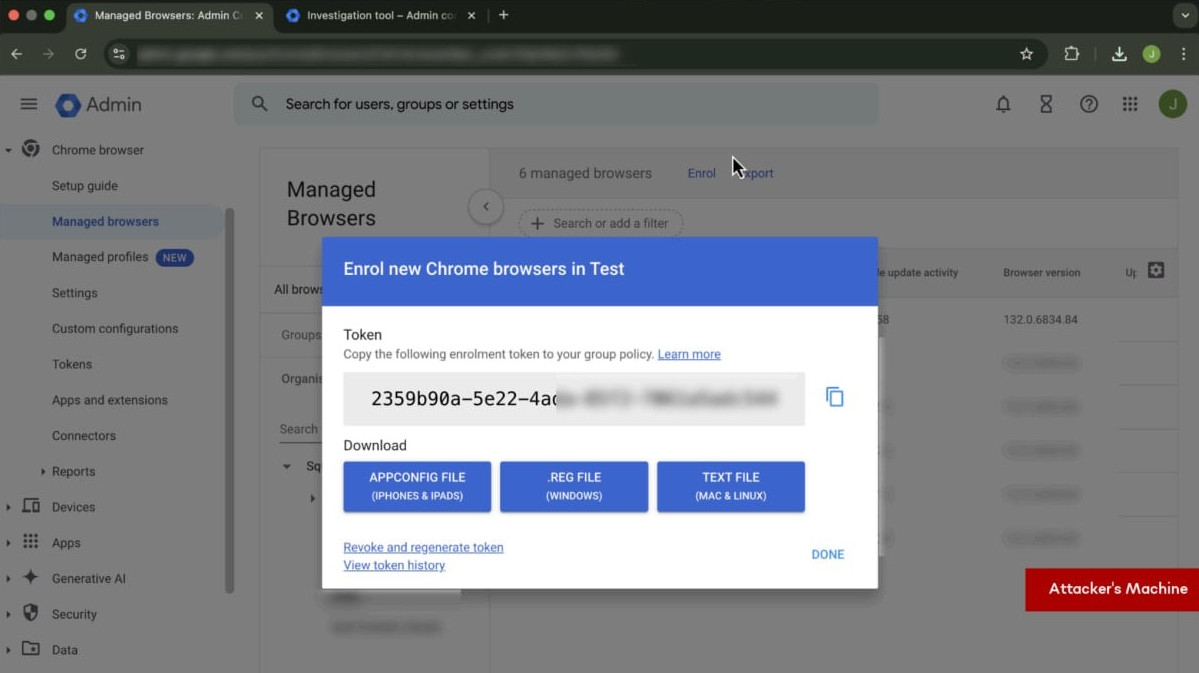Open Chrome downloads icon
Screen dimensions: 1199x673
pos(1119,54)
